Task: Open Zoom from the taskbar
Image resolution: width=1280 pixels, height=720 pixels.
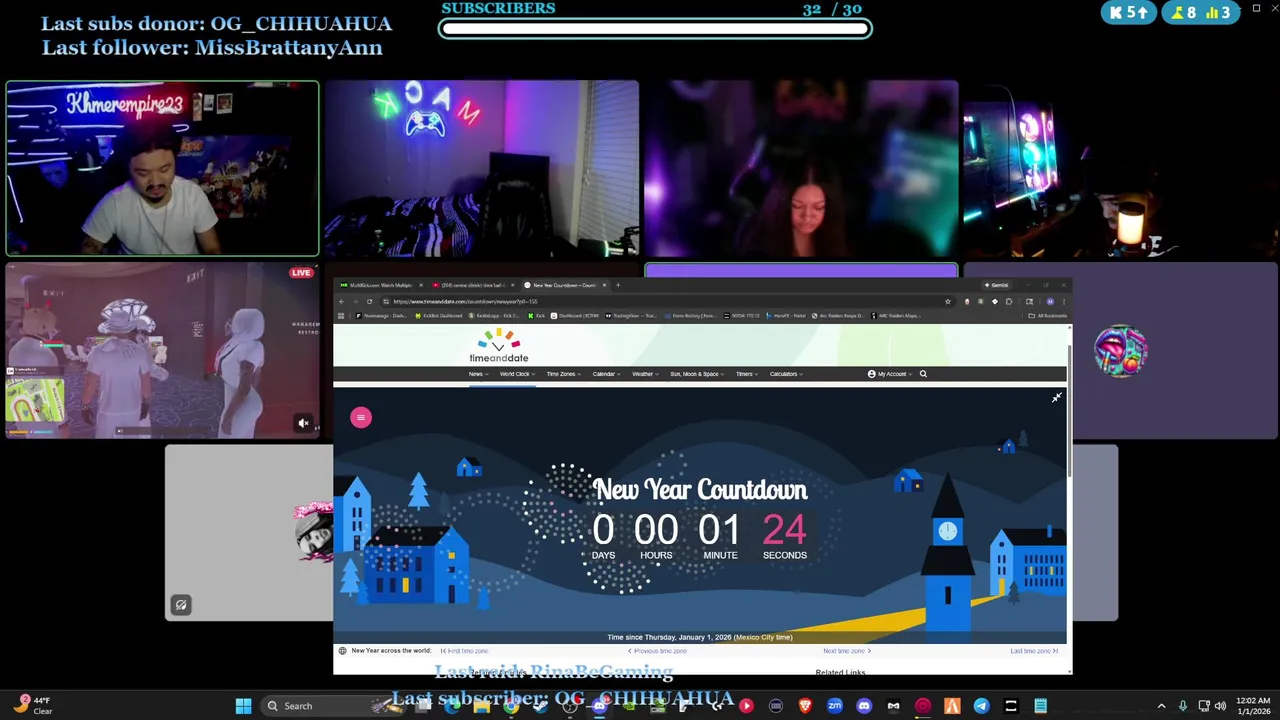Action: (834, 706)
